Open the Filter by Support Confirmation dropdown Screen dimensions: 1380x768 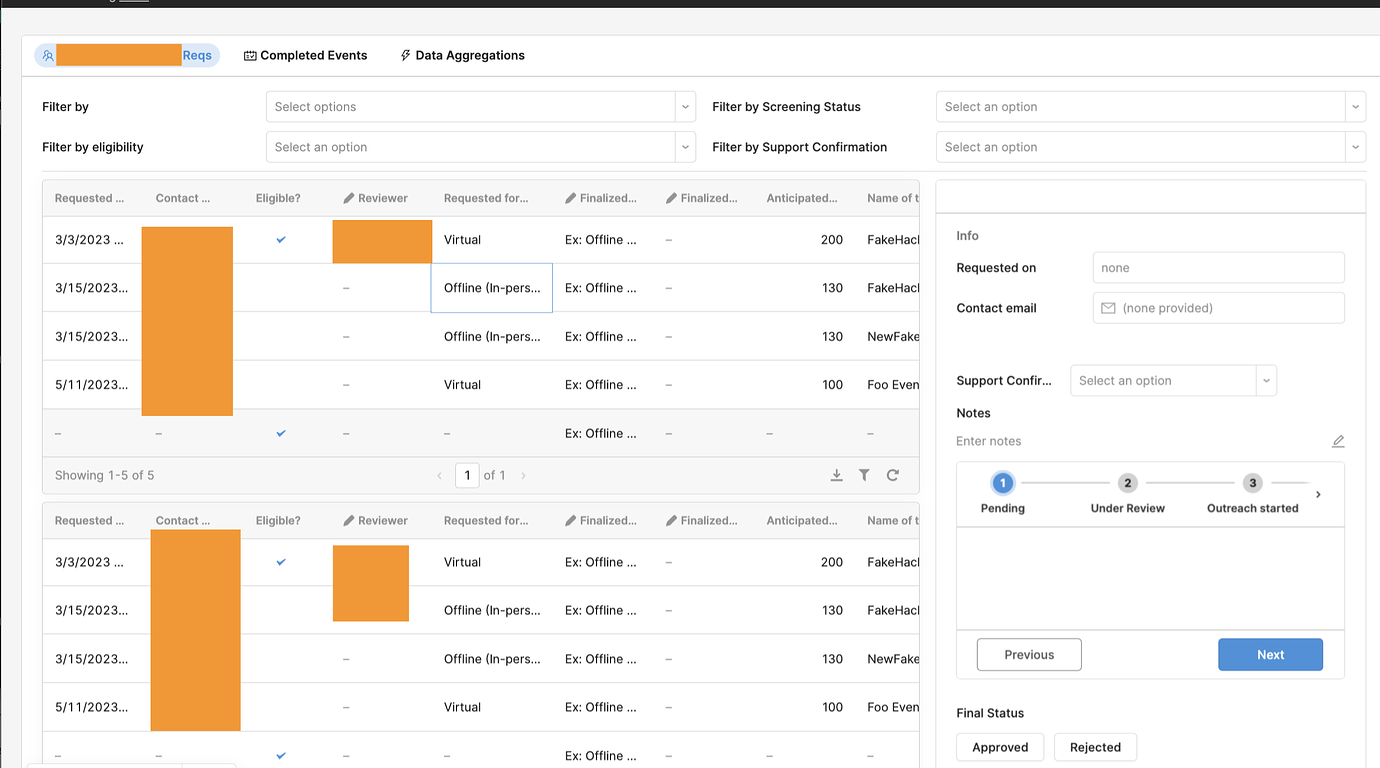pyautogui.click(x=1150, y=147)
